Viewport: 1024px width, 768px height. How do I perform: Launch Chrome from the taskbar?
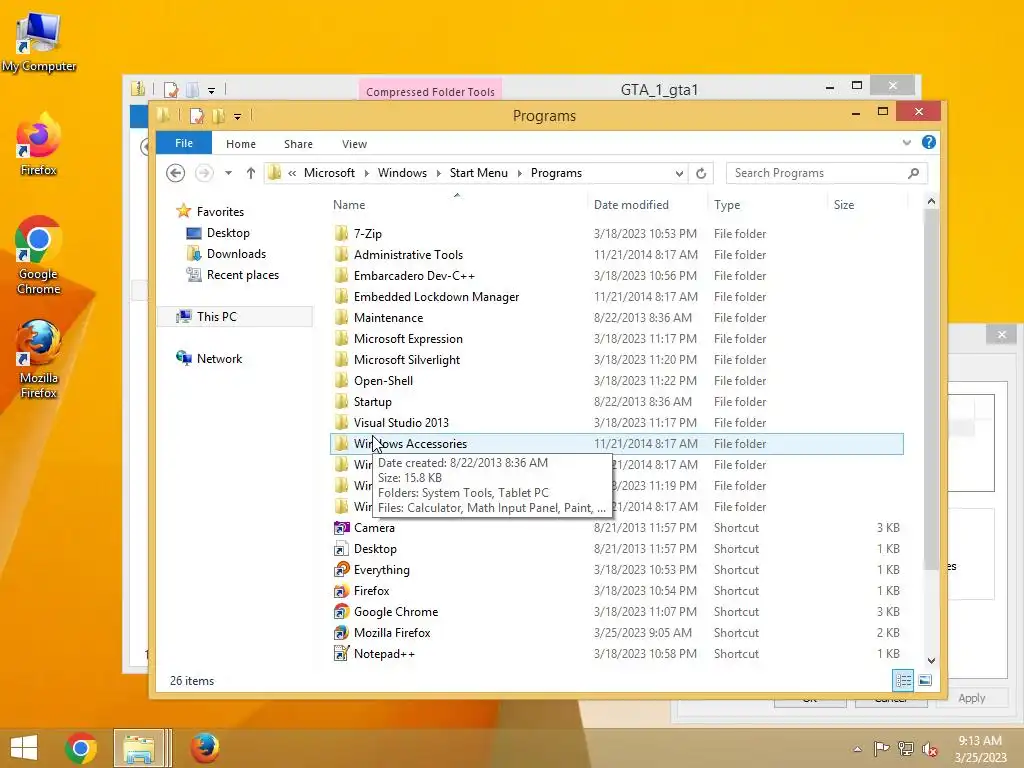81,748
